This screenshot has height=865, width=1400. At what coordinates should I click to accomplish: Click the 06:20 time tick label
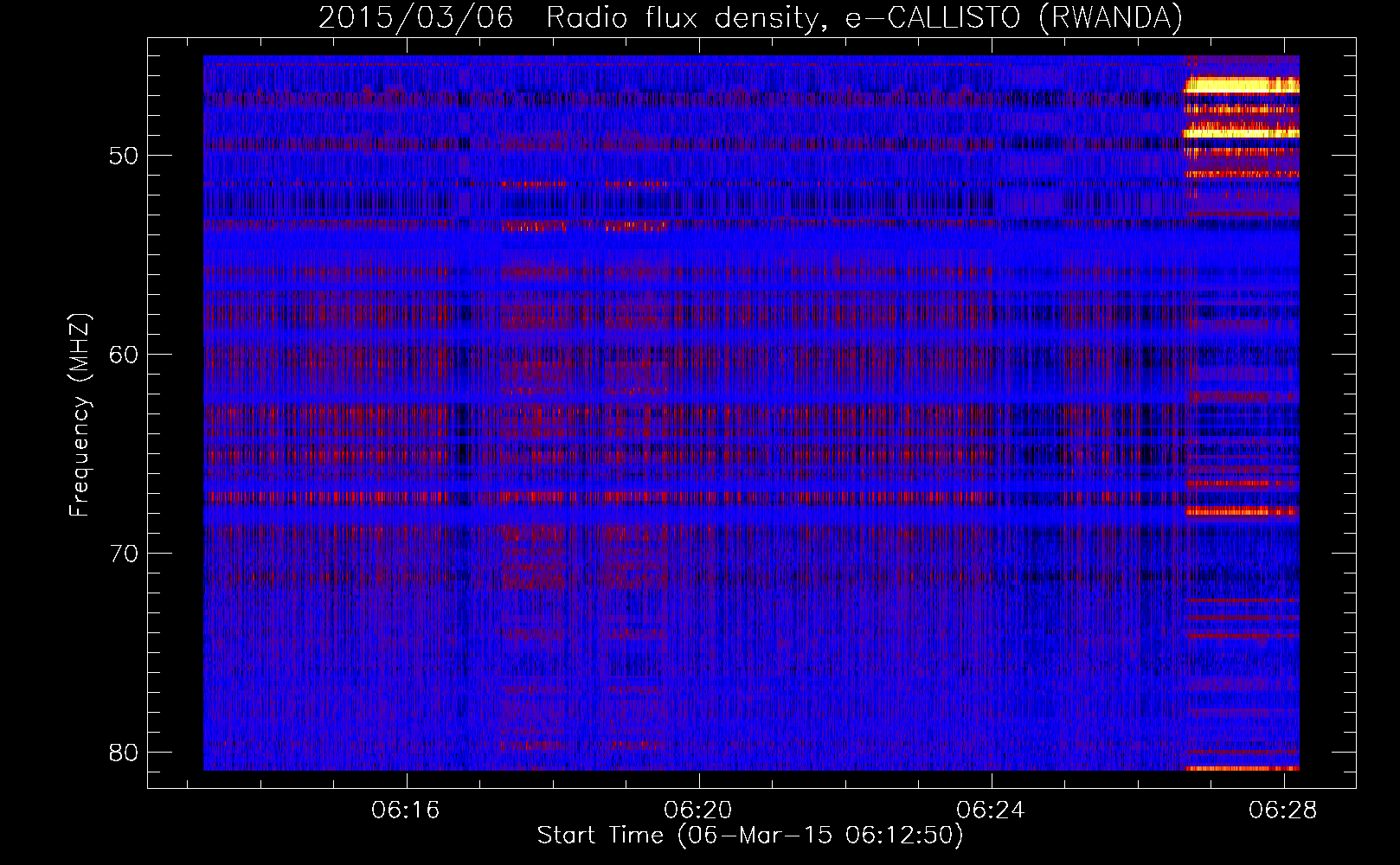(x=698, y=811)
